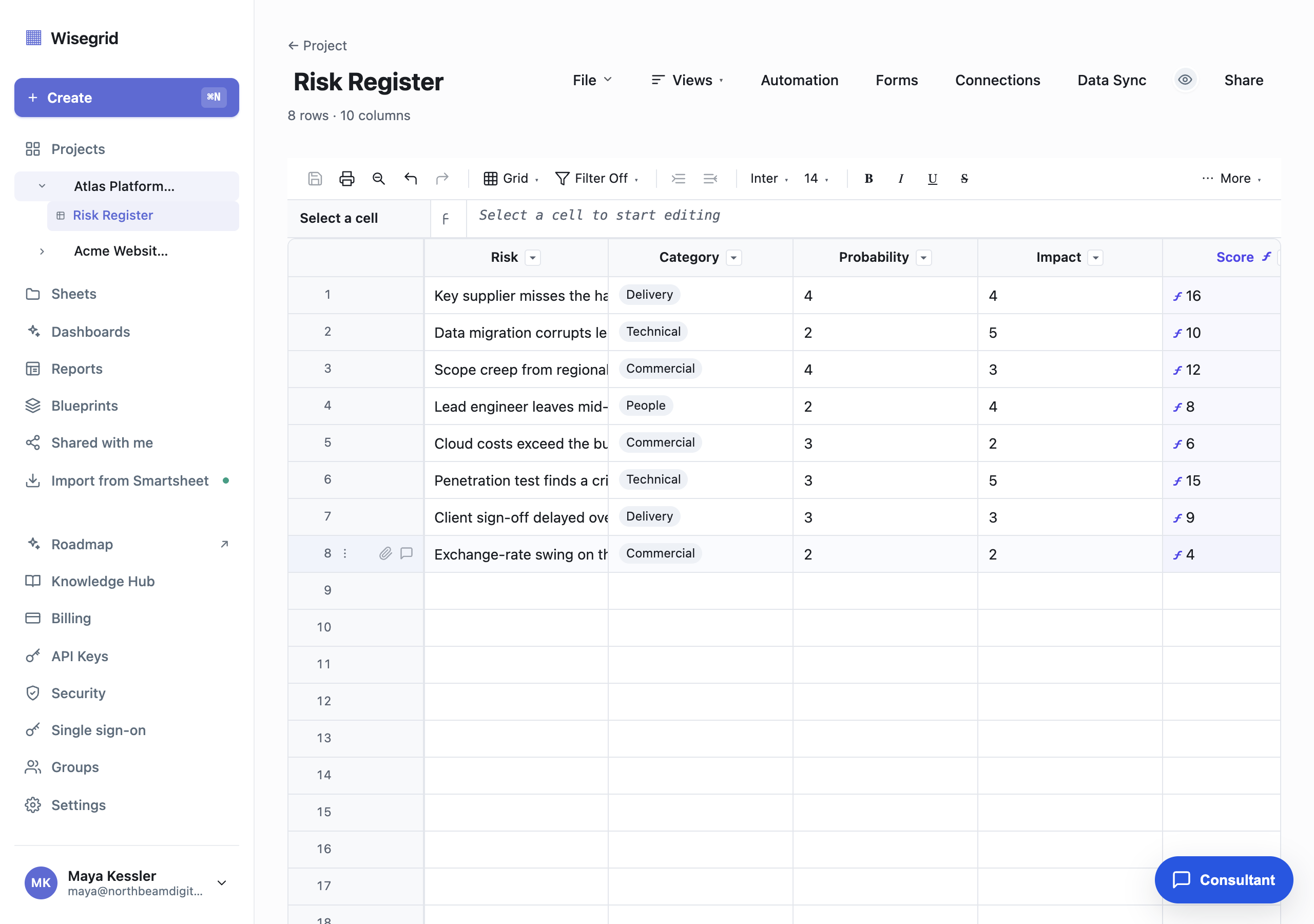The image size is (1314, 924).
Task: Open the attachment paperclip on row 8
Action: click(x=385, y=553)
